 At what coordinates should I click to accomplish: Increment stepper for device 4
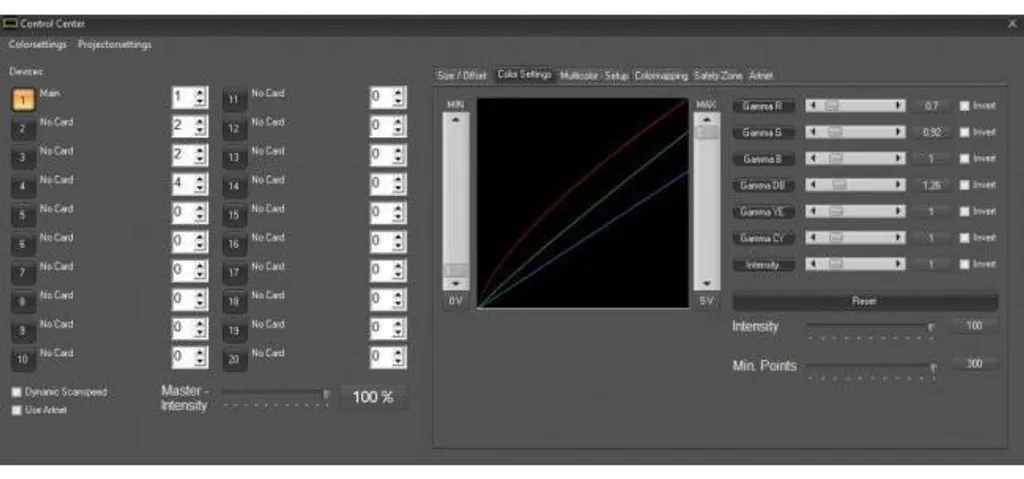tap(200, 180)
